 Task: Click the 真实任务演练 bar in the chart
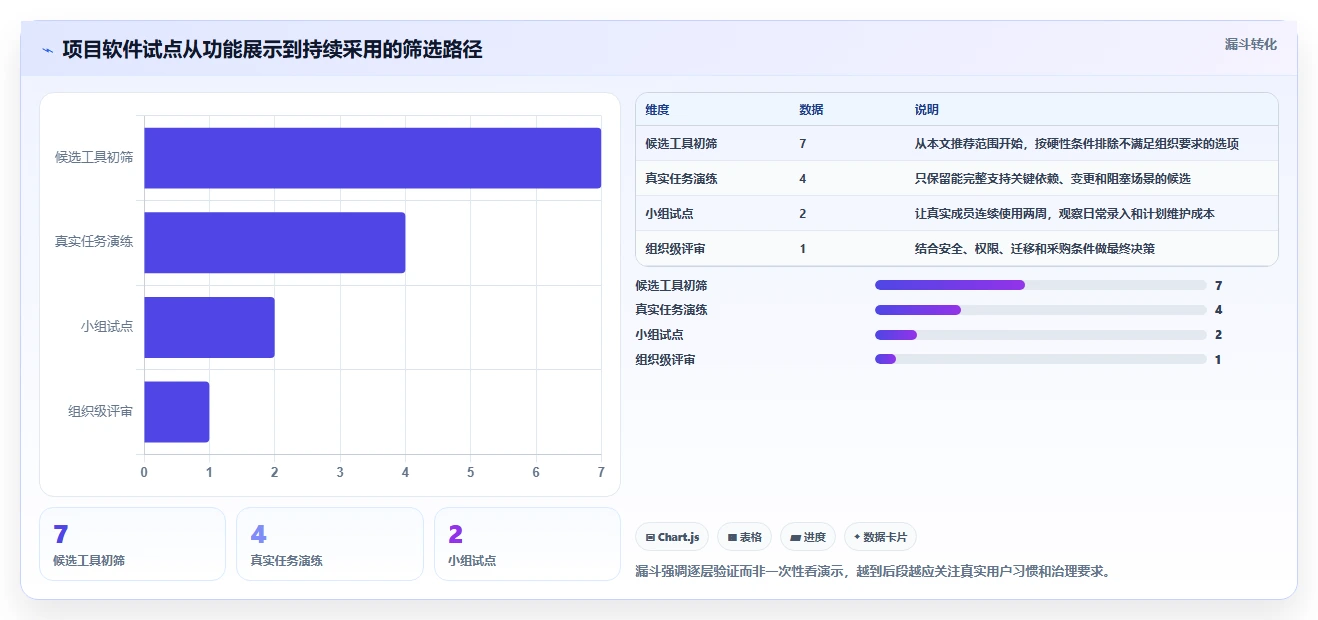click(x=274, y=242)
